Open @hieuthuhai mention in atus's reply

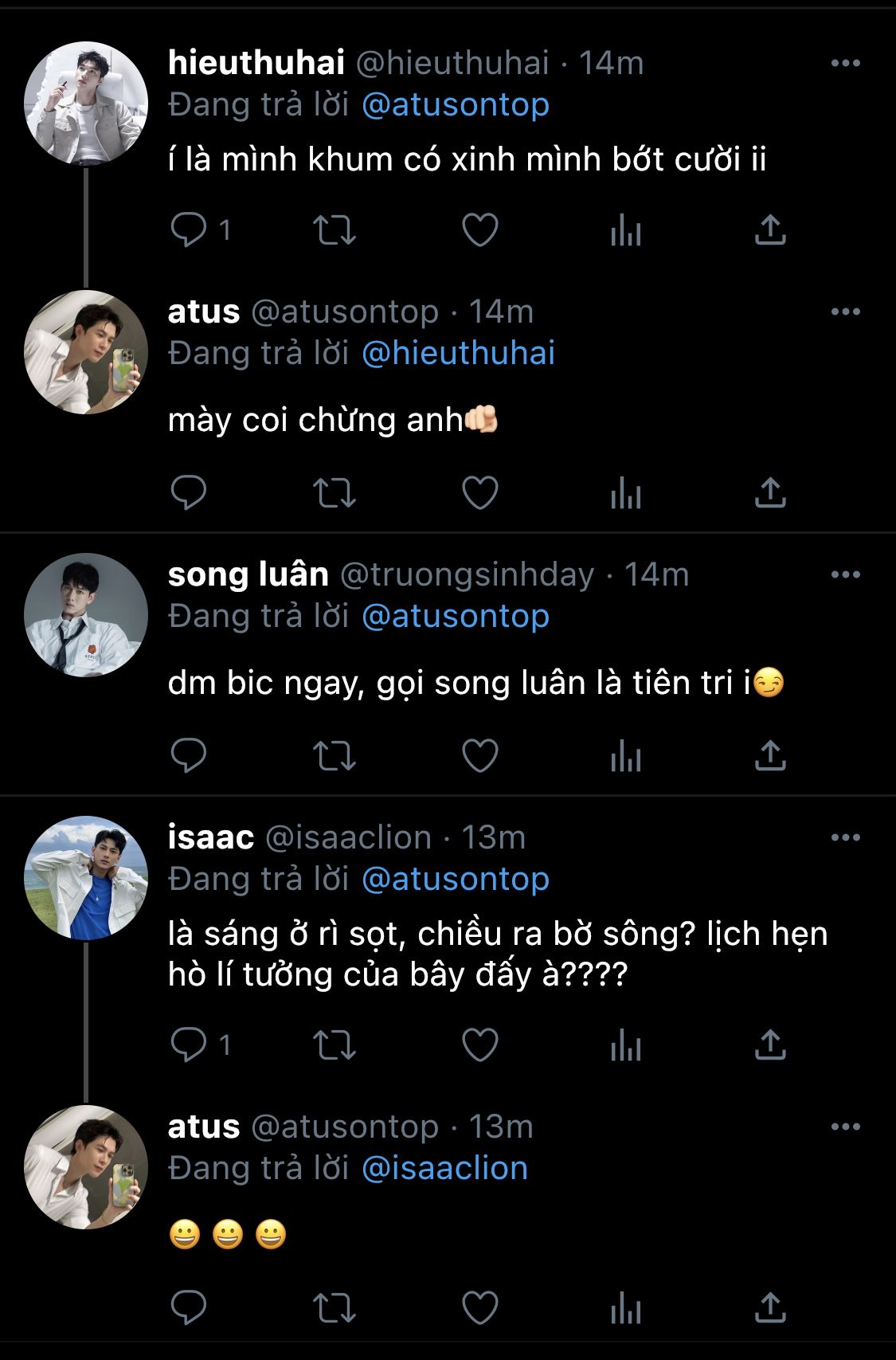(x=458, y=353)
